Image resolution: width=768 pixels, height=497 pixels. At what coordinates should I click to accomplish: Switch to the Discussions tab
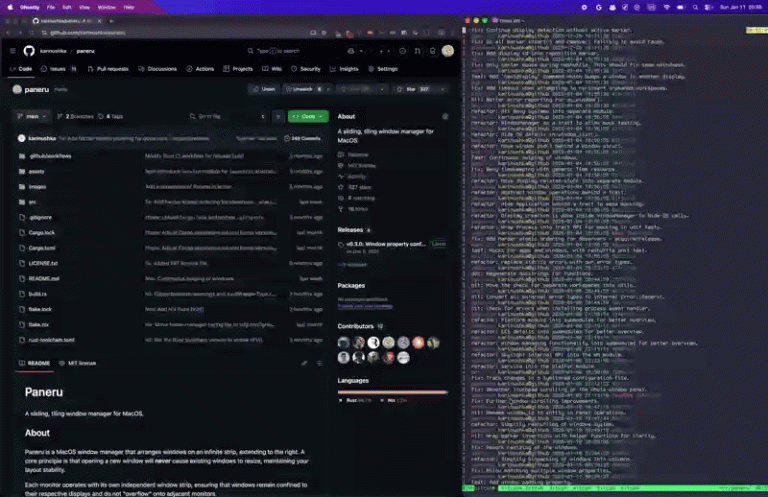tap(157, 69)
